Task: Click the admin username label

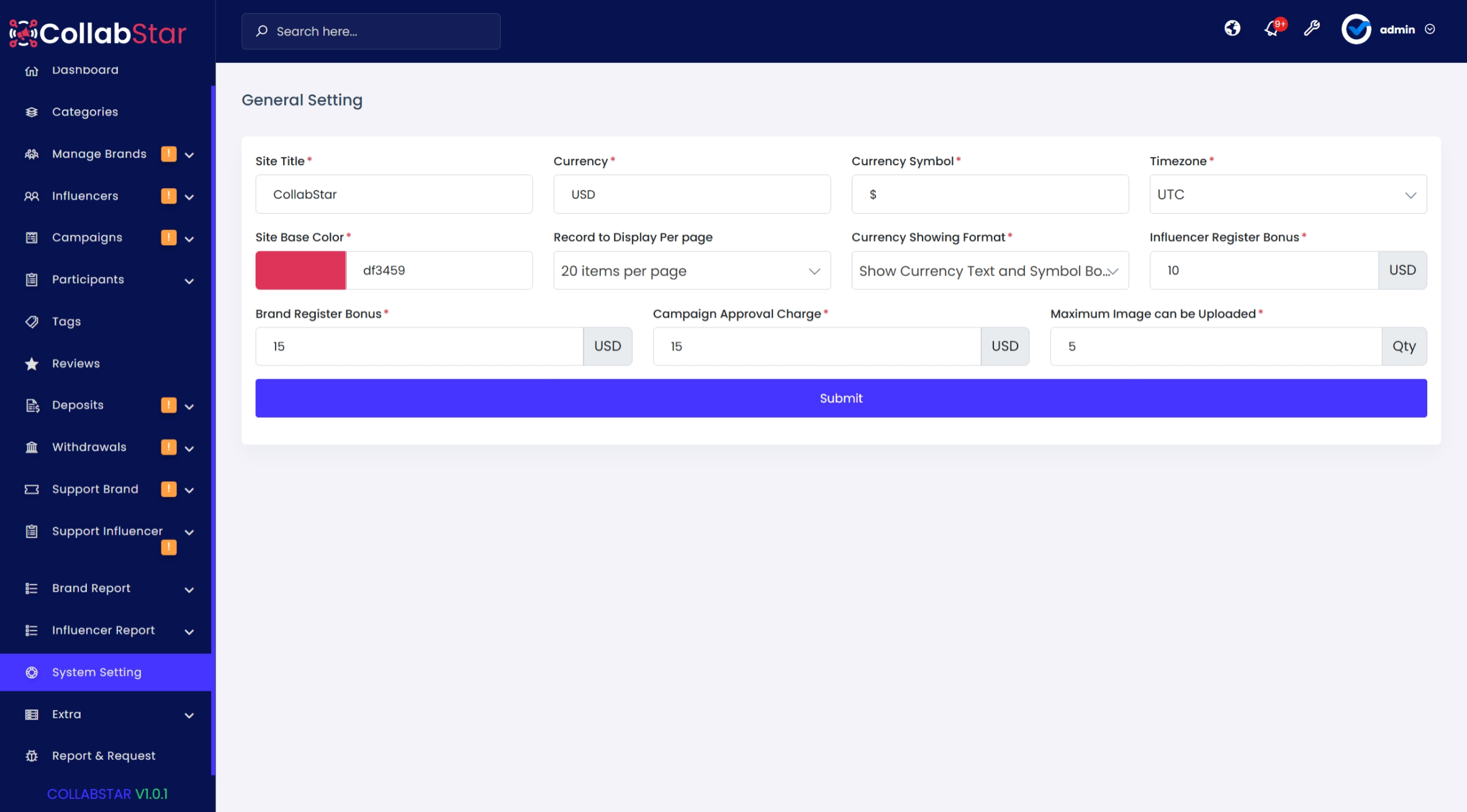Action: (1397, 29)
